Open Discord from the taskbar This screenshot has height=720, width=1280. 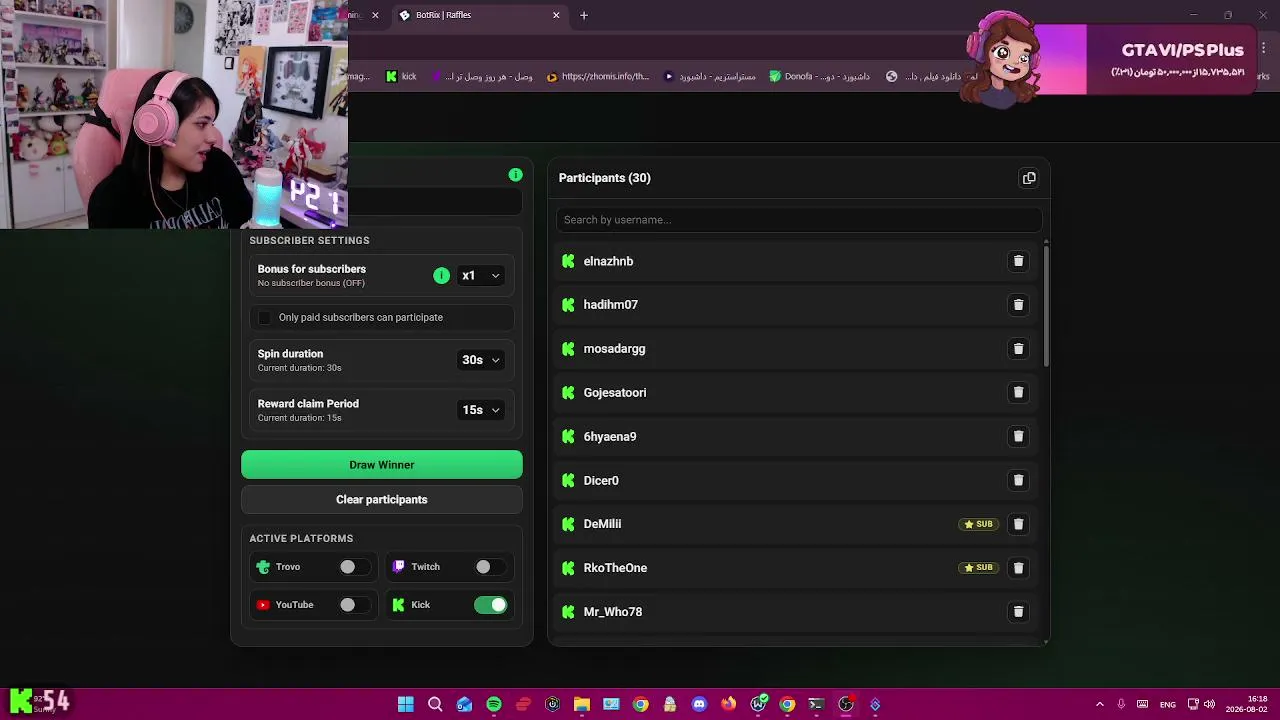pyautogui.click(x=699, y=704)
